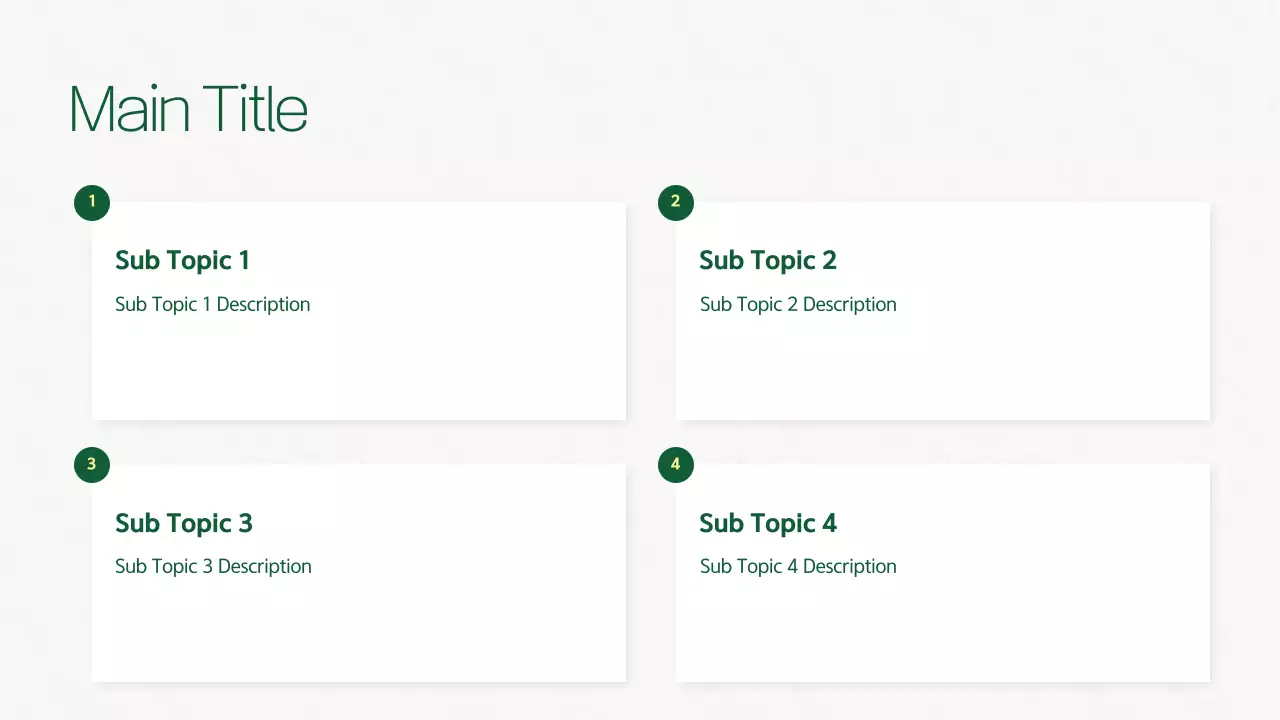Select the Main Title text
The height and width of the screenshot is (720, 1280).
189,109
